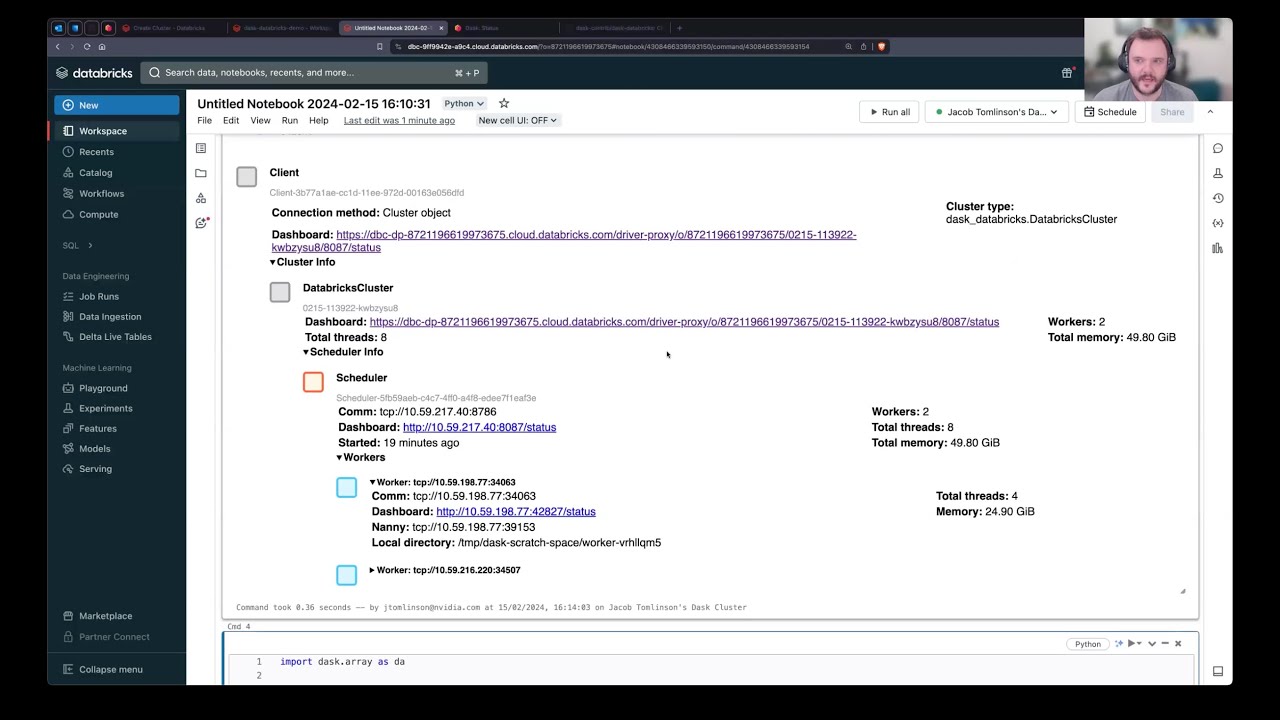Image resolution: width=1280 pixels, height=720 pixels.
Task: Open variable explorer panel
Action: [1218, 223]
